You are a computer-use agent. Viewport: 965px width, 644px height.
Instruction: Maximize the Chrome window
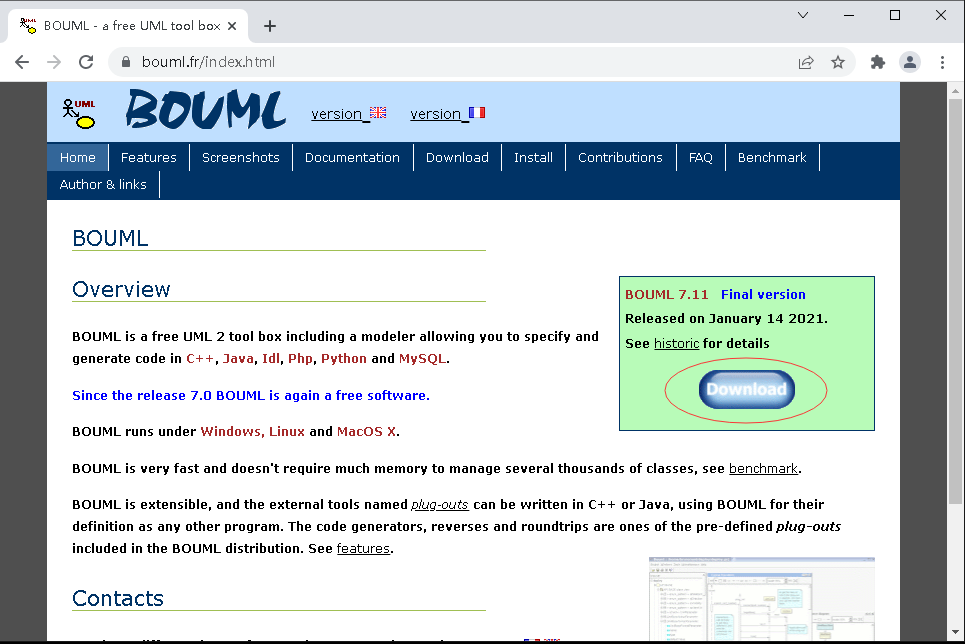895,15
